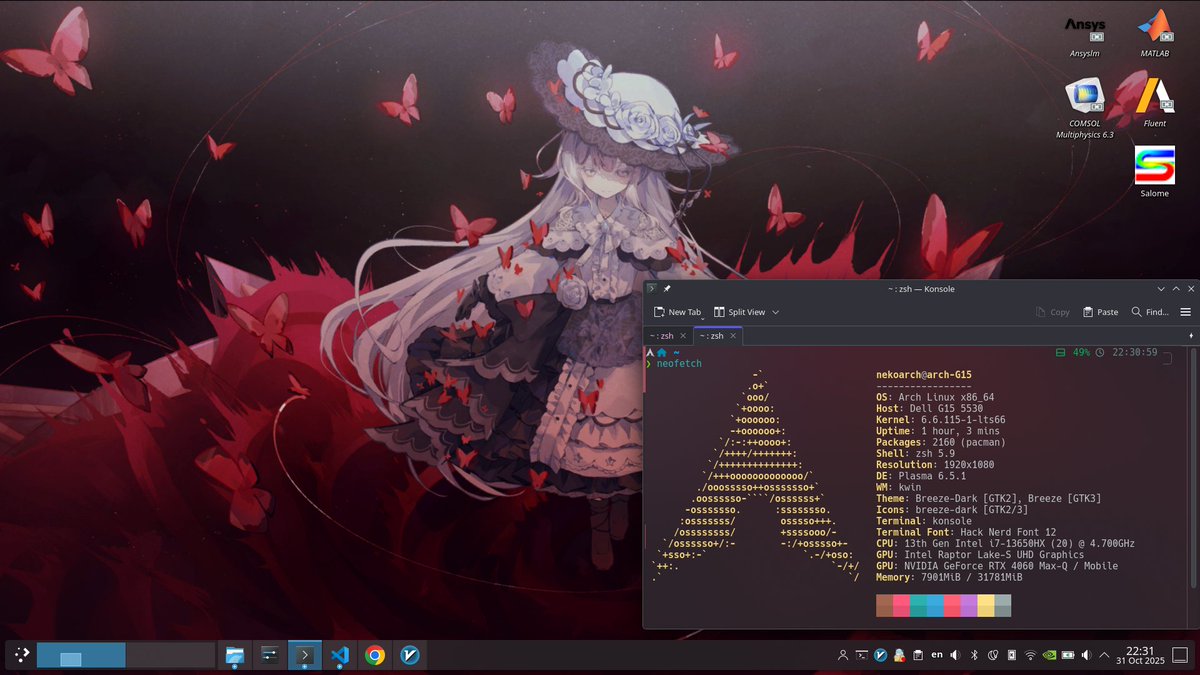Open Find... in Konsole toolbar
Screen dimensions: 1200x675
(1149, 312)
